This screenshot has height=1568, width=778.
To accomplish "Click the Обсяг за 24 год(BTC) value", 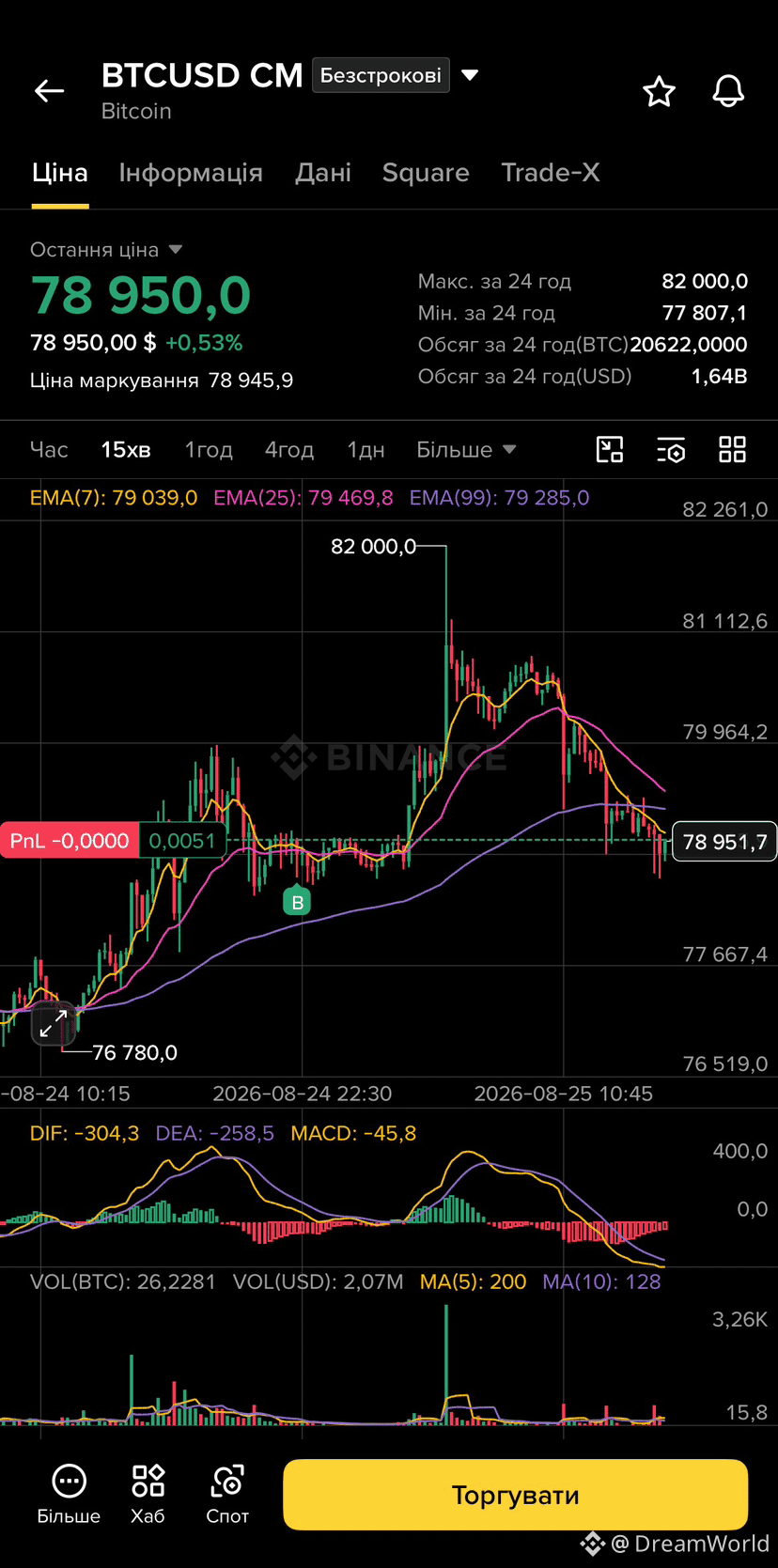I will pyautogui.click(x=689, y=345).
